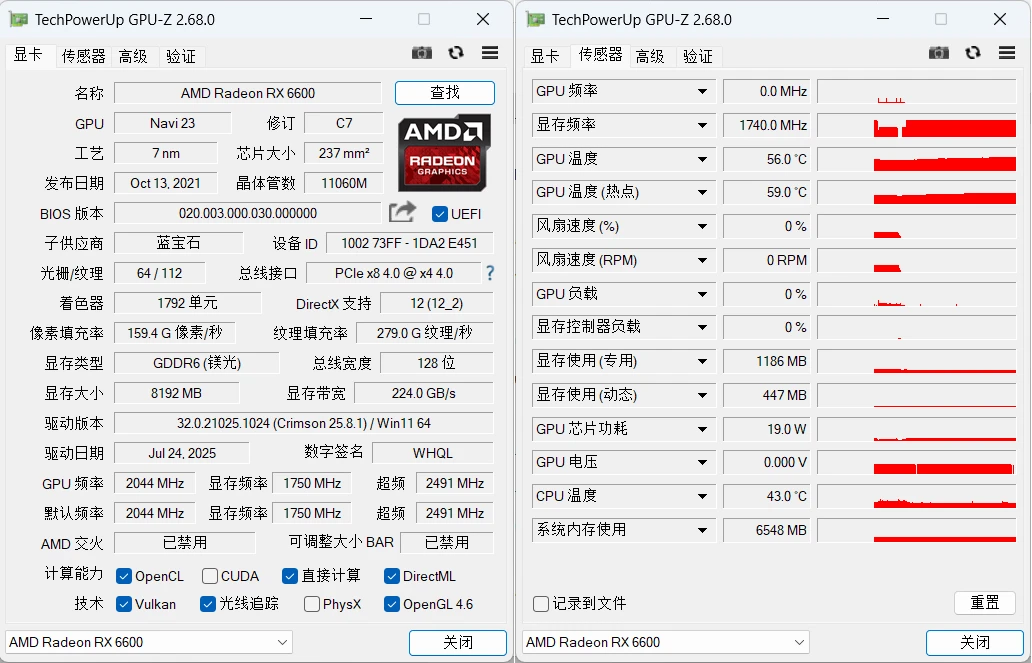The height and width of the screenshot is (663, 1032).
Task: Expand the GPU 芯片功耗 dropdown
Action: 702,429
